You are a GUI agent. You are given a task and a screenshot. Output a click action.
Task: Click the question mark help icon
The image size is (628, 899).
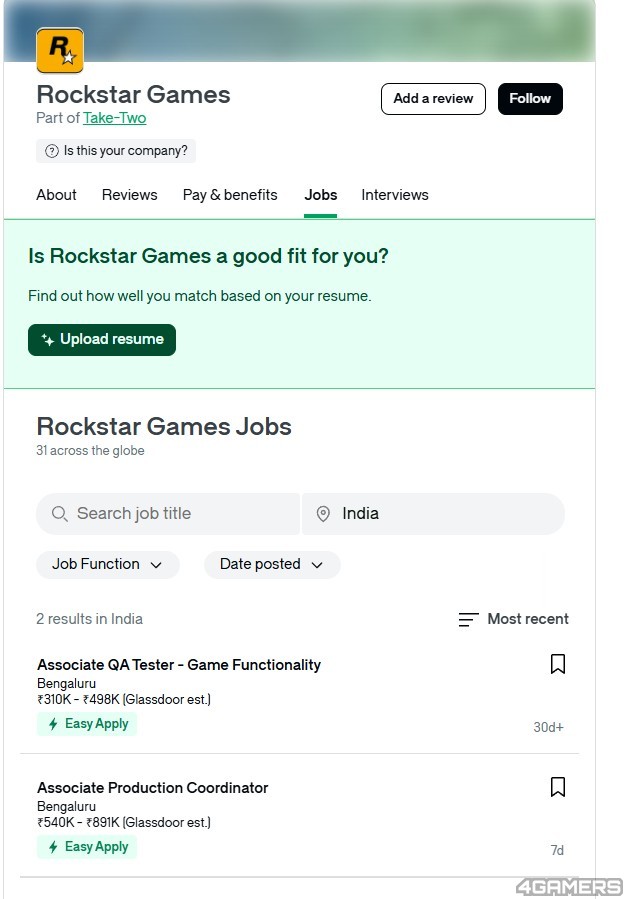pos(52,151)
